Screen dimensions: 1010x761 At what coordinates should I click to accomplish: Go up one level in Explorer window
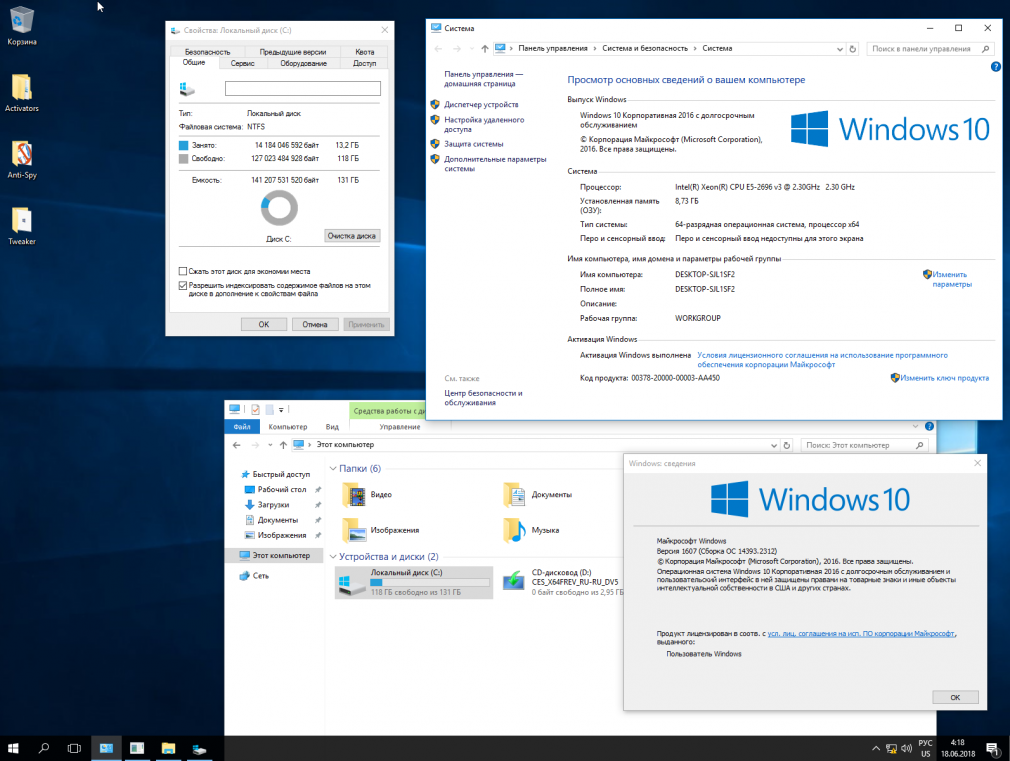click(283, 445)
